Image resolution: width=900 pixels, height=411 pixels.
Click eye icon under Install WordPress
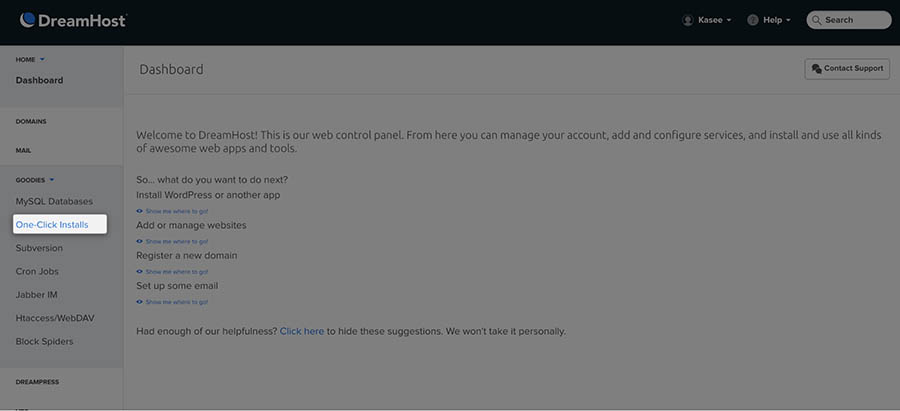point(140,211)
